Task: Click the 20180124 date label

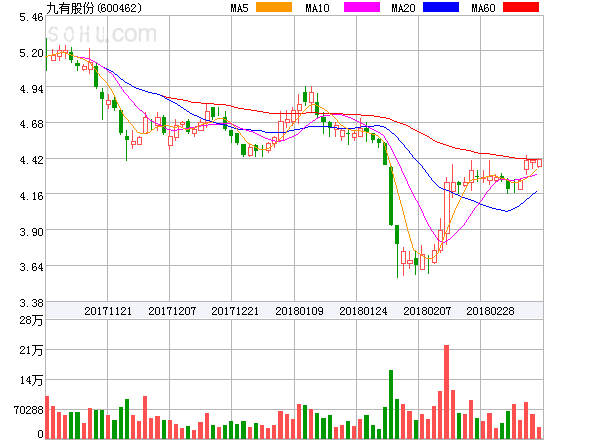Action: pyautogui.click(x=363, y=311)
